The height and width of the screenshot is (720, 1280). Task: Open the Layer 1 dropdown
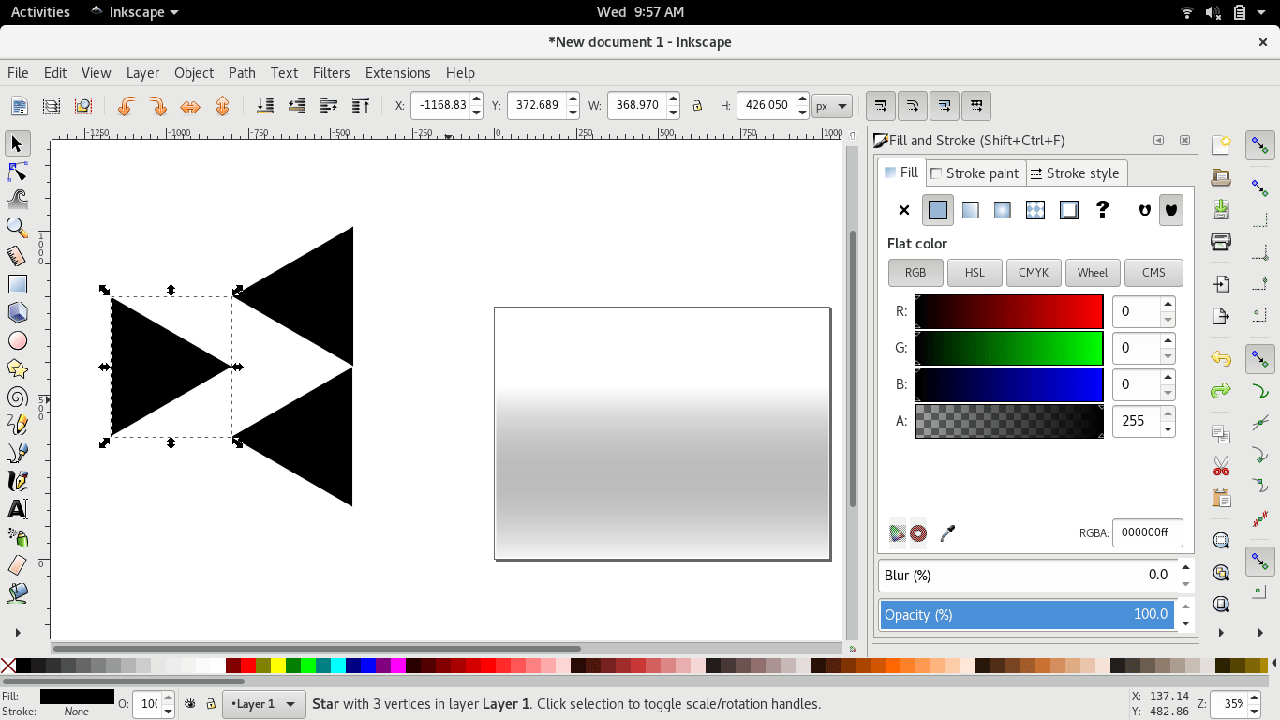[x=264, y=704]
